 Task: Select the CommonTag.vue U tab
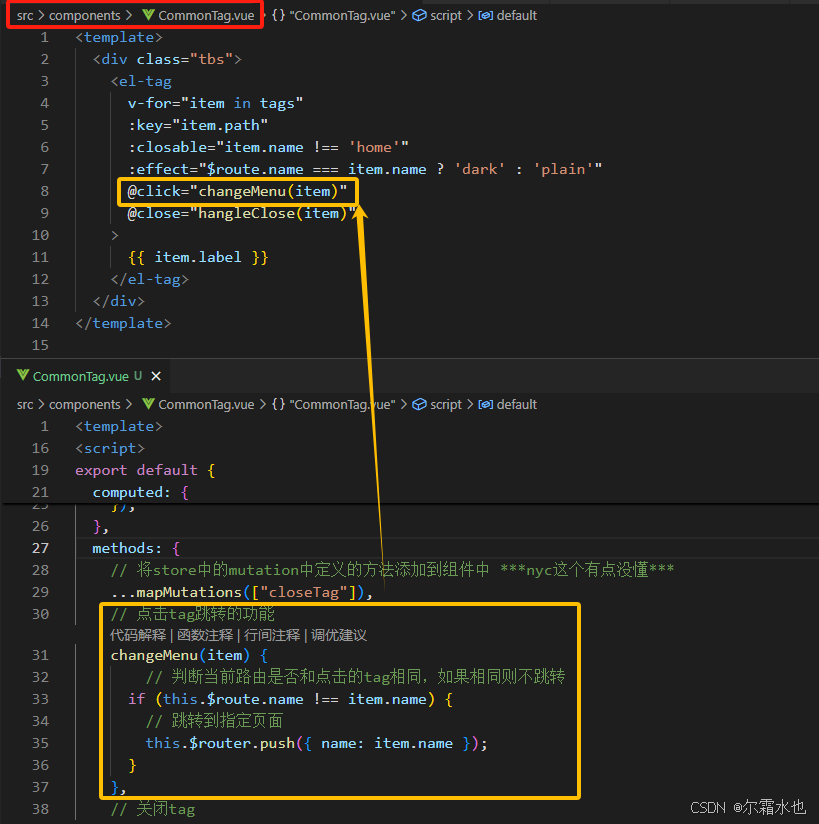click(87, 376)
